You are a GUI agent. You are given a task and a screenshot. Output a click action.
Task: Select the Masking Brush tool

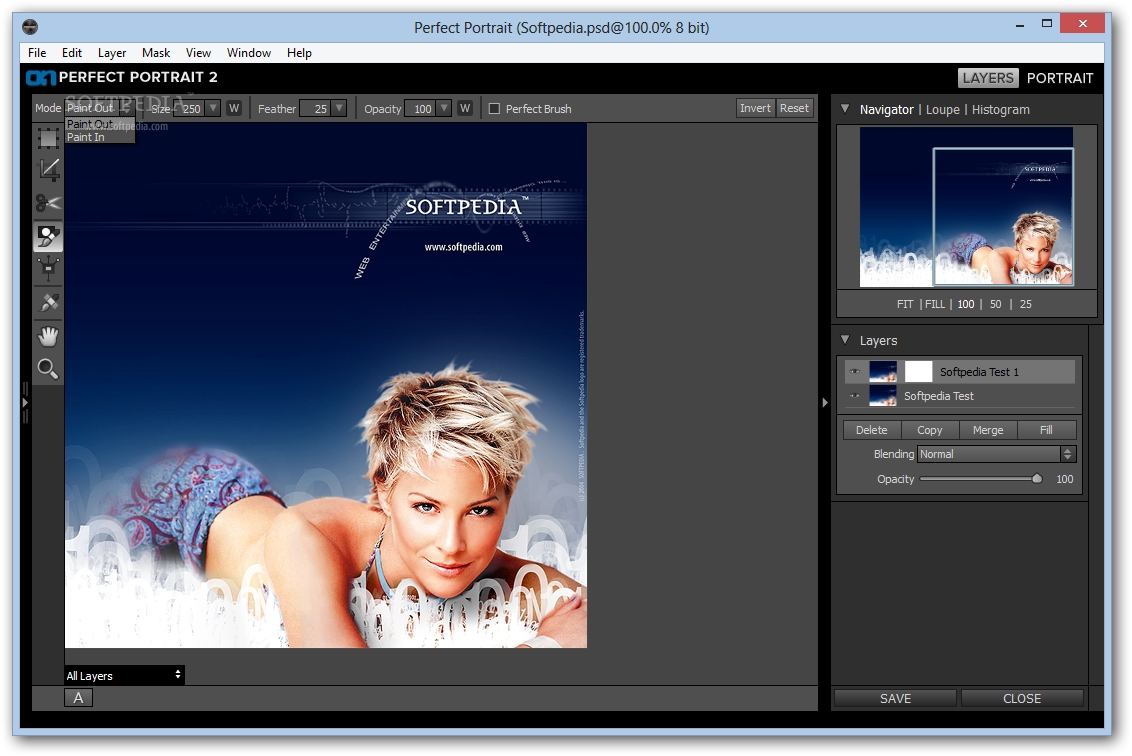pyautogui.click(x=48, y=237)
